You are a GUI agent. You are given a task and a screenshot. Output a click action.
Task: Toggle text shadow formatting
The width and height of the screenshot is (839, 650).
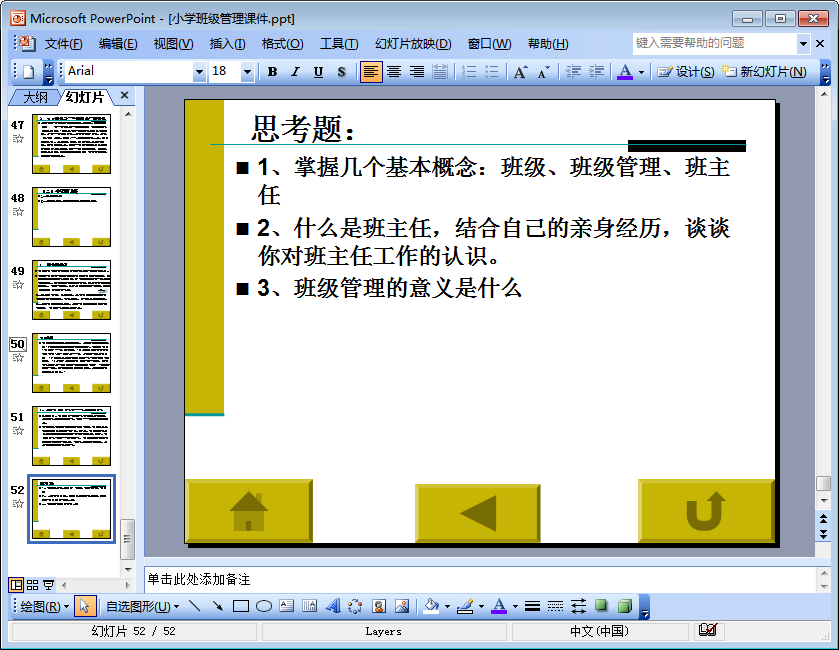point(341,72)
